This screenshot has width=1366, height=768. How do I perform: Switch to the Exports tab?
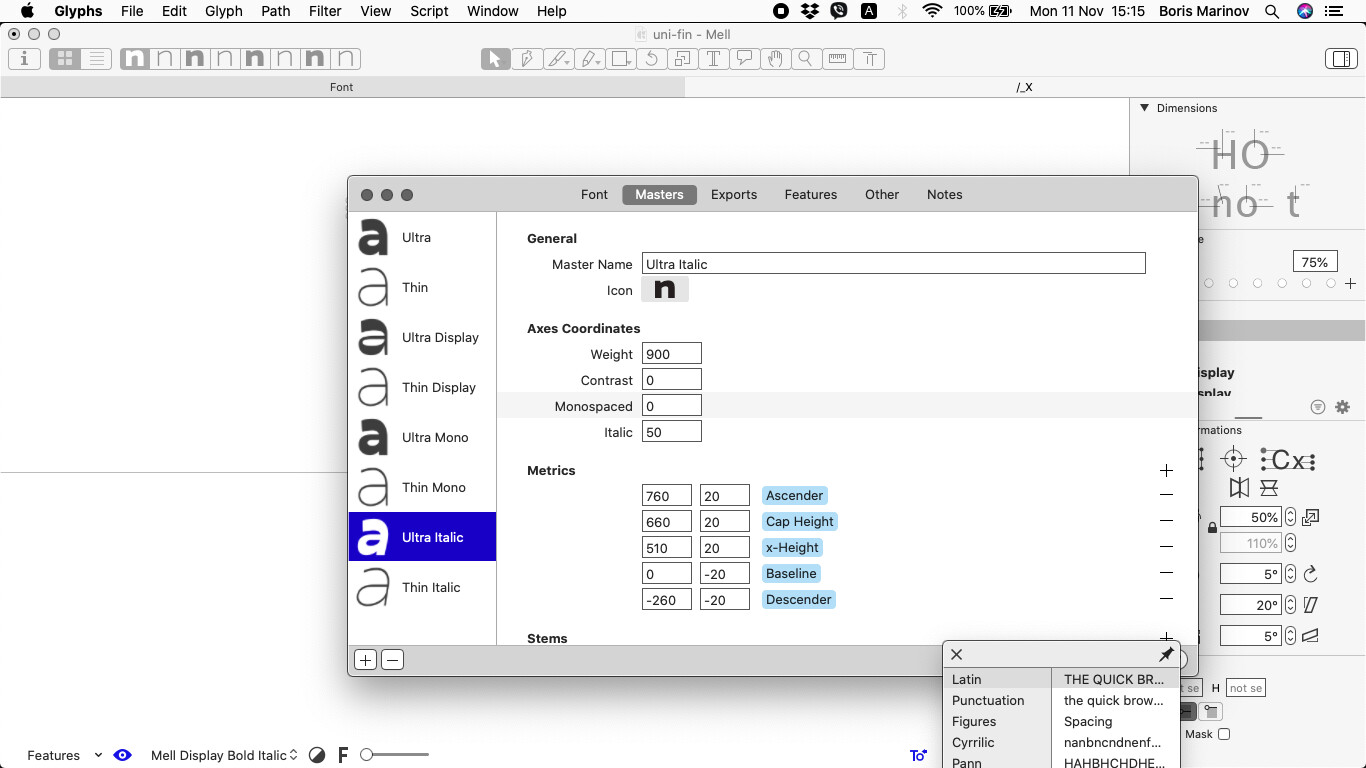coord(733,194)
